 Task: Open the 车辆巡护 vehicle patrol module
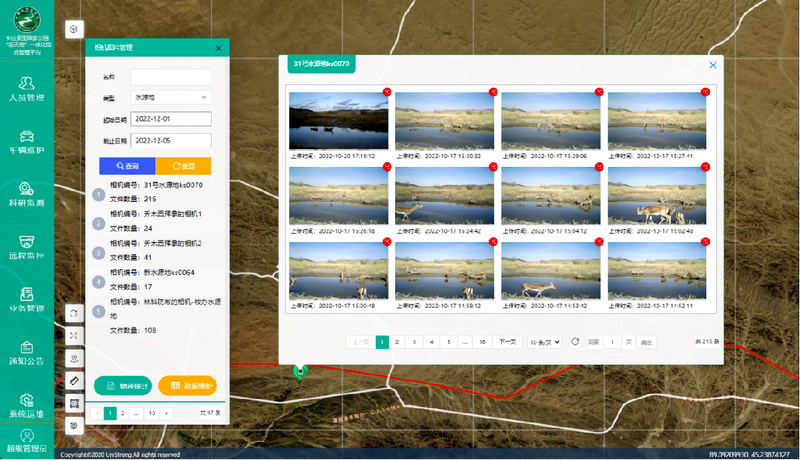pos(27,141)
